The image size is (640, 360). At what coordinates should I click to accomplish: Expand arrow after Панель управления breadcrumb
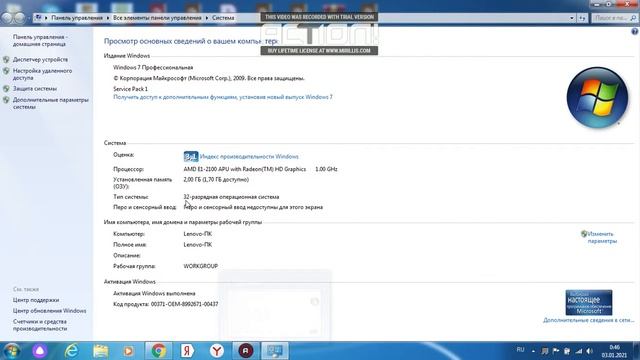[x=108, y=18]
